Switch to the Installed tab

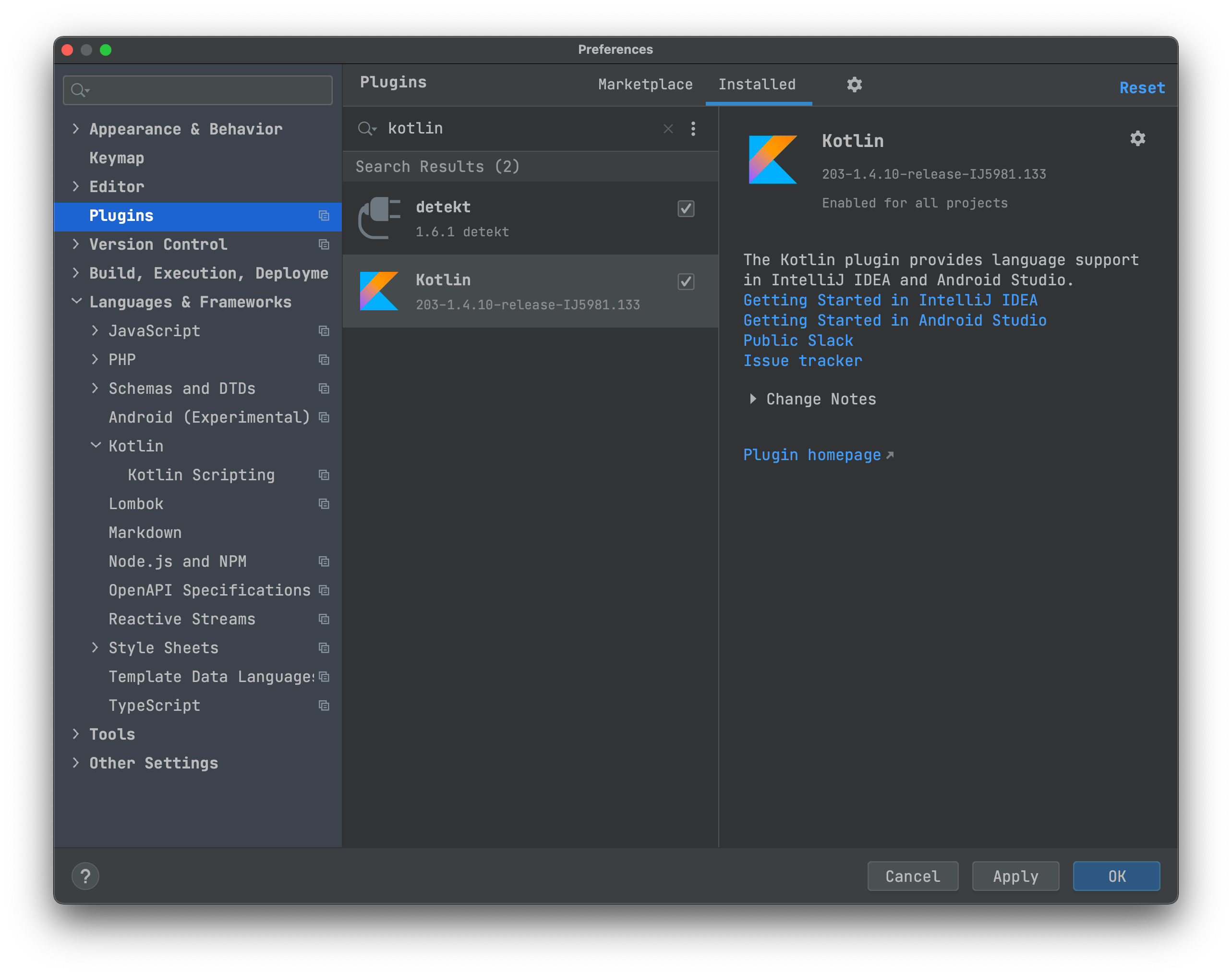click(757, 85)
